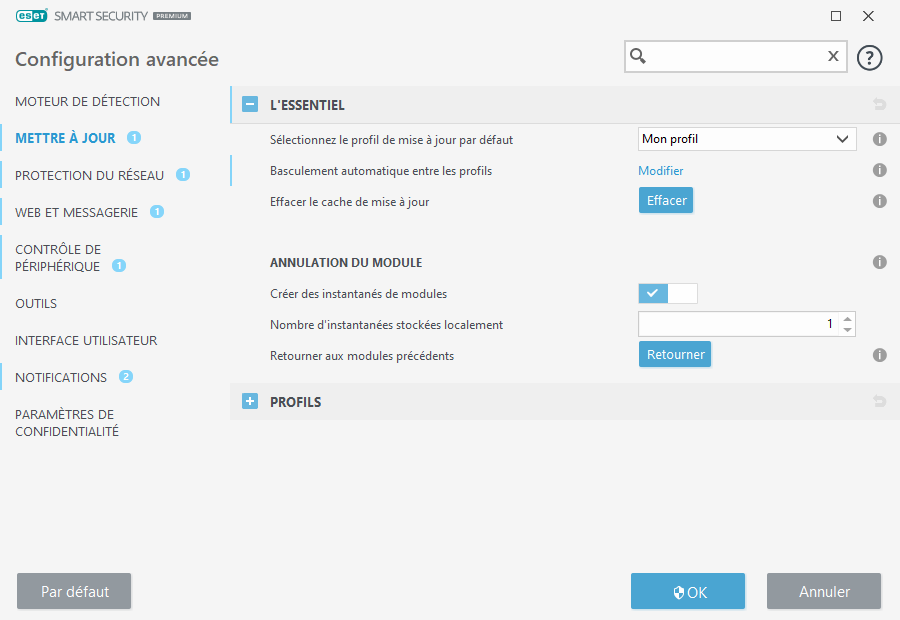Screen dimensions: 900x620
Task: Click the ESET logo
Action: (x=32, y=16)
